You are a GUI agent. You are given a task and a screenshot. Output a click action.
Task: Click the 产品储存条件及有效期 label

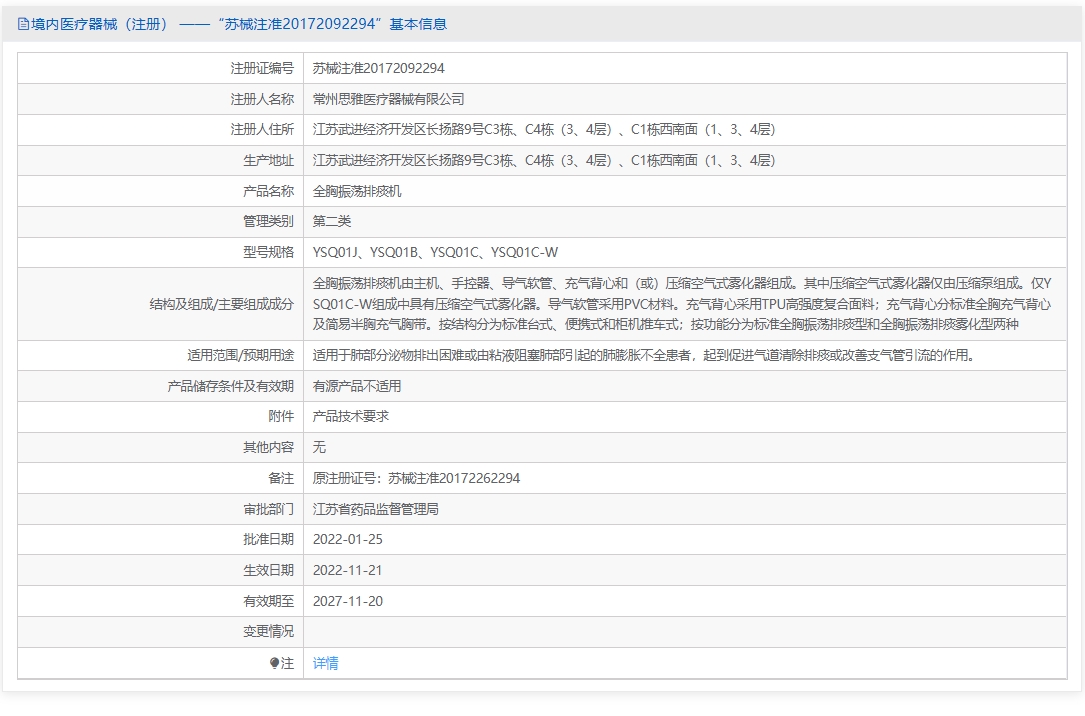point(230,386)
